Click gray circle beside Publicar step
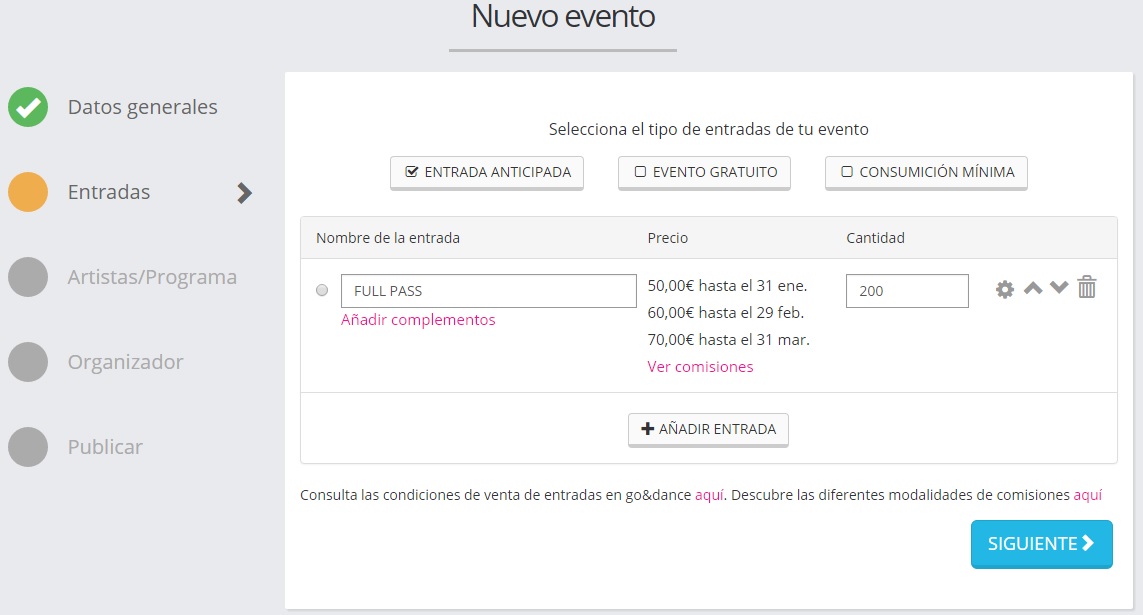The height and width of the screenshot is (615, 1143). click(28, 447)
